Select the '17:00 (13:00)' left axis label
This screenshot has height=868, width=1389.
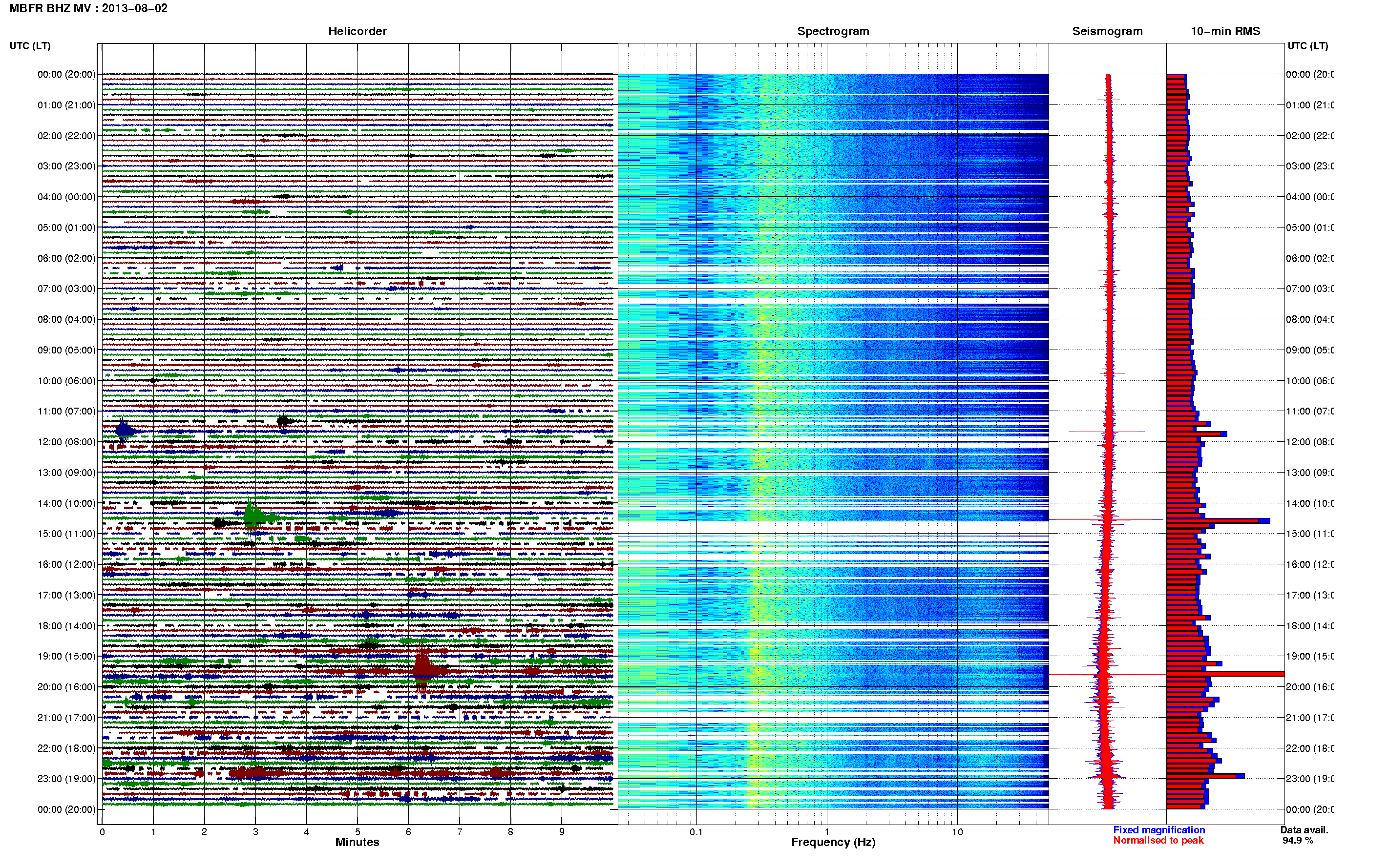[x=66, y=595]
